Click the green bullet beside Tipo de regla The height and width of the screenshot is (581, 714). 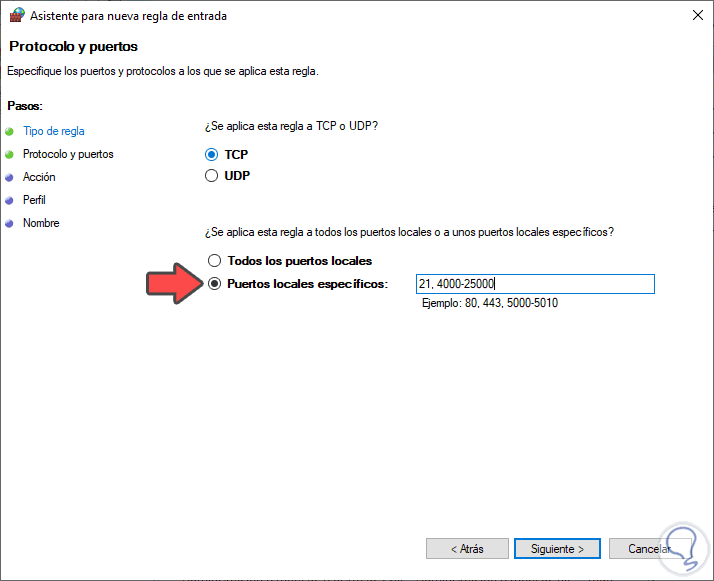pos(9,131)
